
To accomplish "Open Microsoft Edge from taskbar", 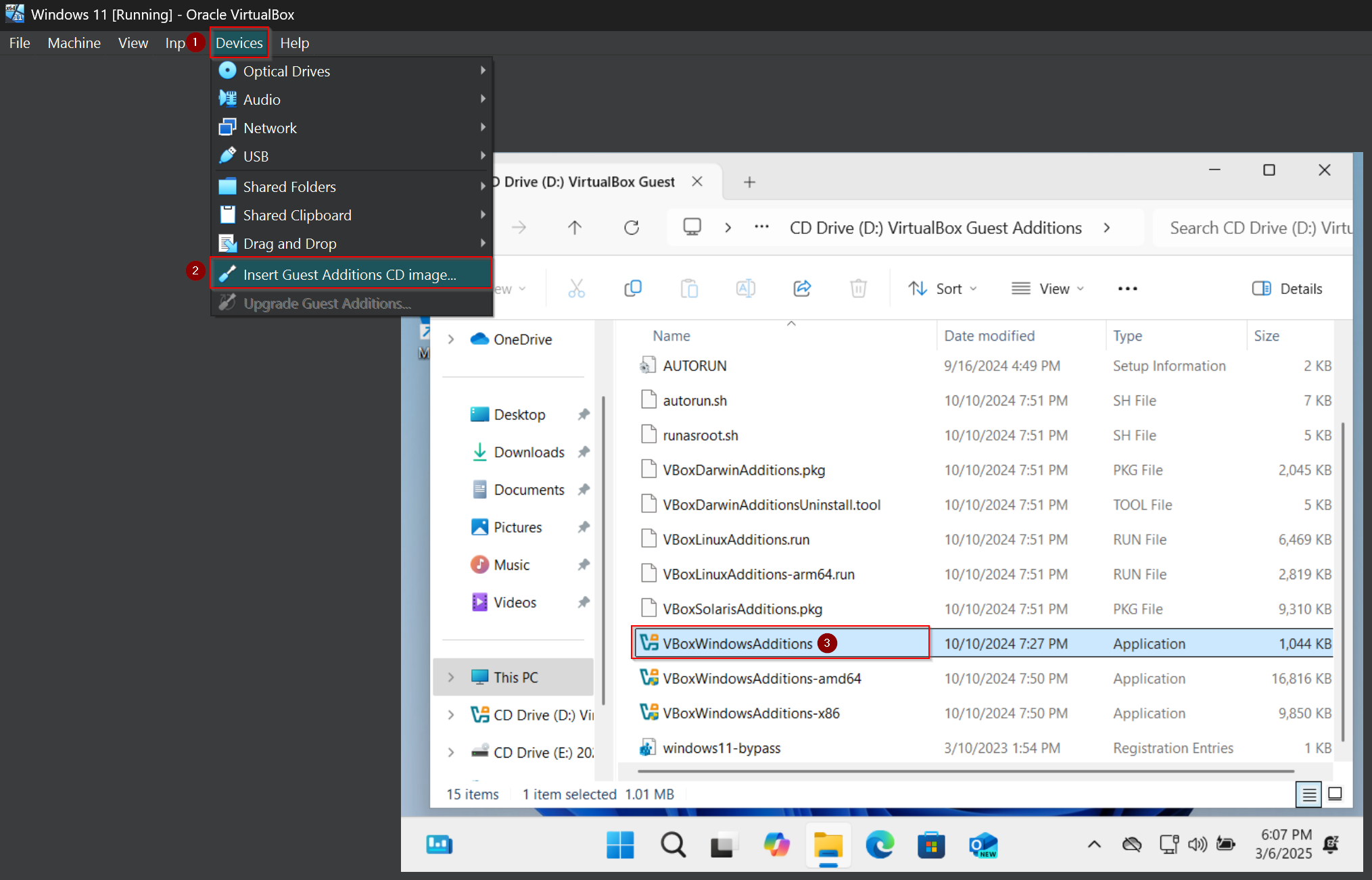I will [x=880, y=845].
